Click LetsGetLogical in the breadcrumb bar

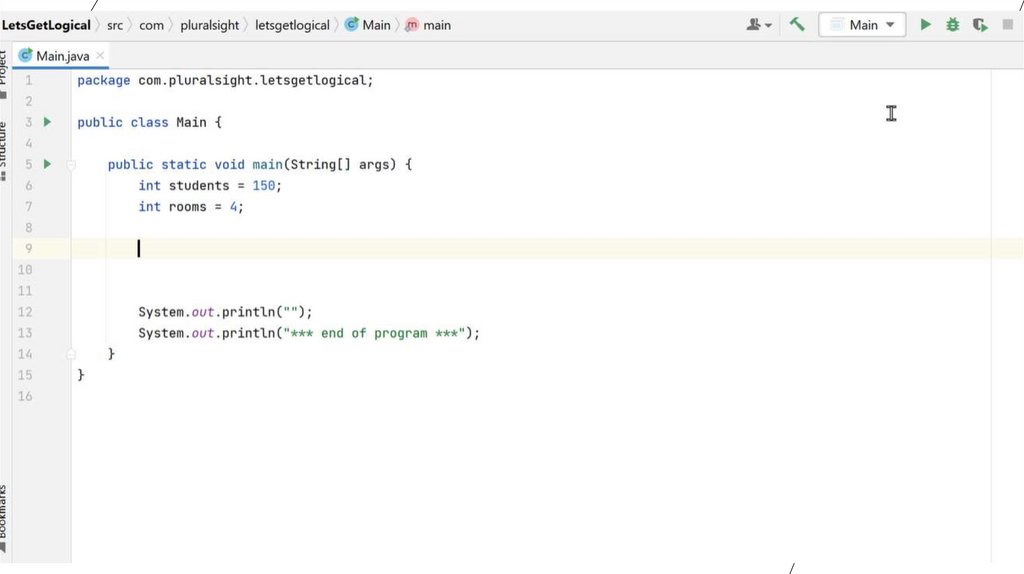[46, 25]
